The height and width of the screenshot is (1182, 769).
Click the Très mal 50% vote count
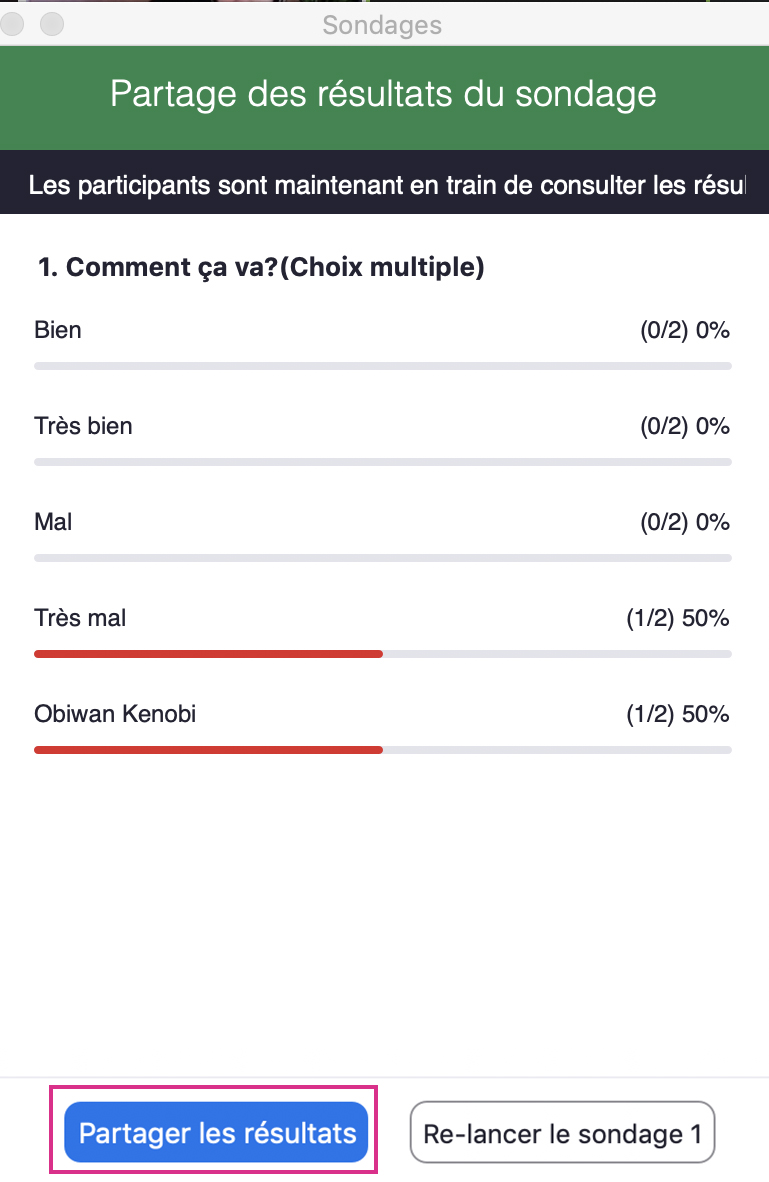[x=677, y=618]
